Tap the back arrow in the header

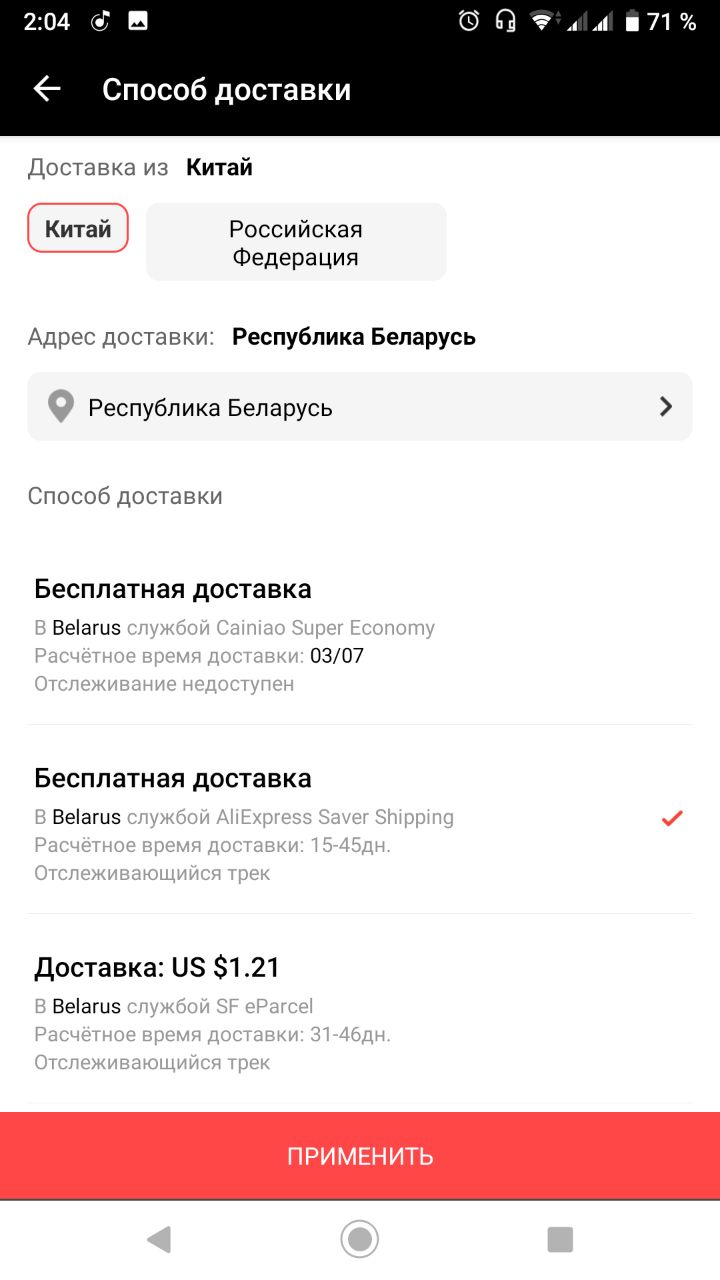[x=47, y=89]
